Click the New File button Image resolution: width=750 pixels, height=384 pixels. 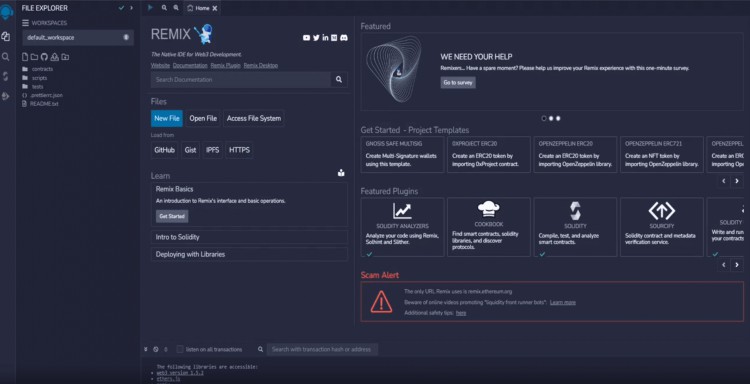click(x=167, y=119)
